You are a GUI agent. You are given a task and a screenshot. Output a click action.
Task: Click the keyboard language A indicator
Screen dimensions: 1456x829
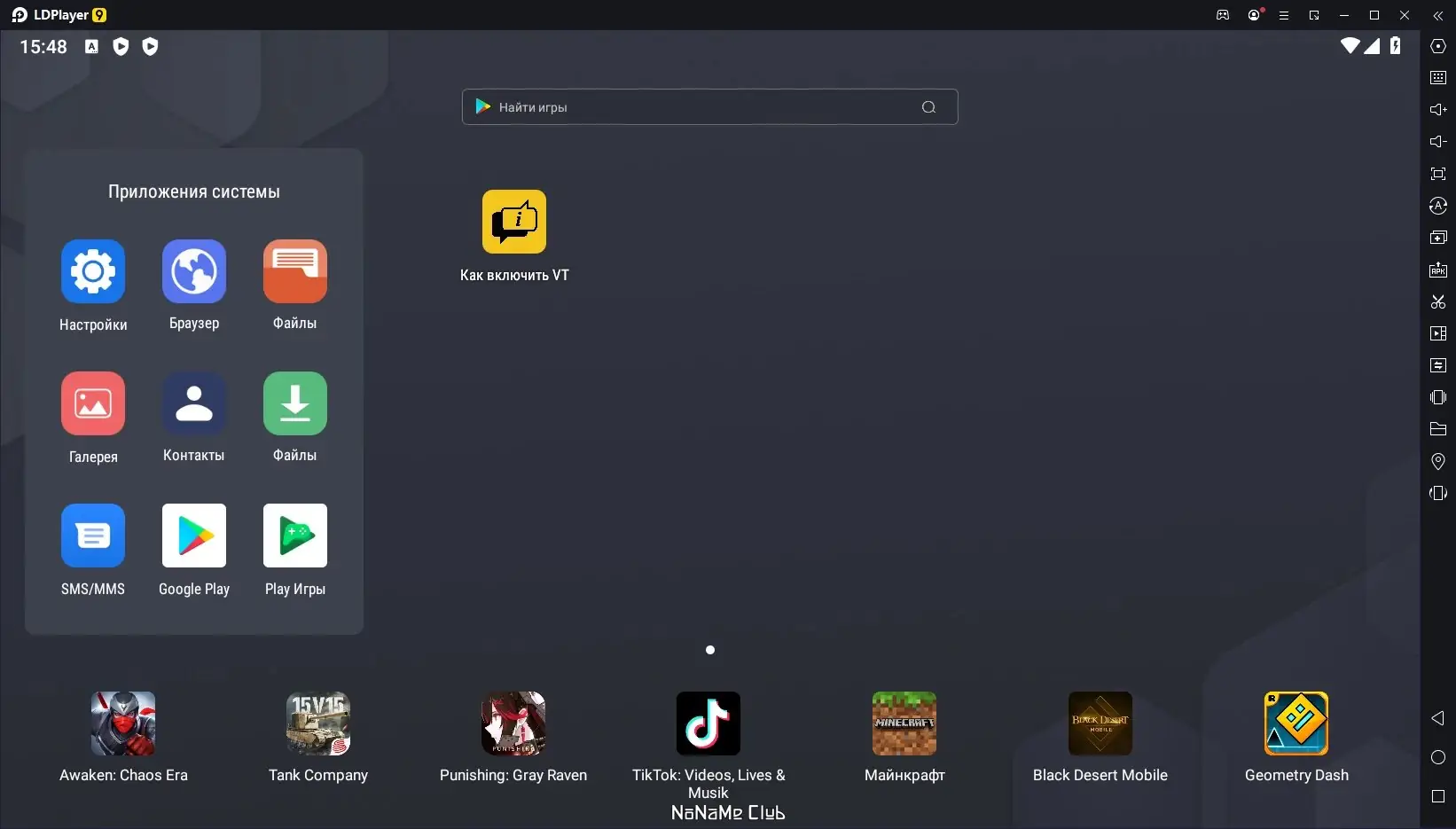pos(91,46)
